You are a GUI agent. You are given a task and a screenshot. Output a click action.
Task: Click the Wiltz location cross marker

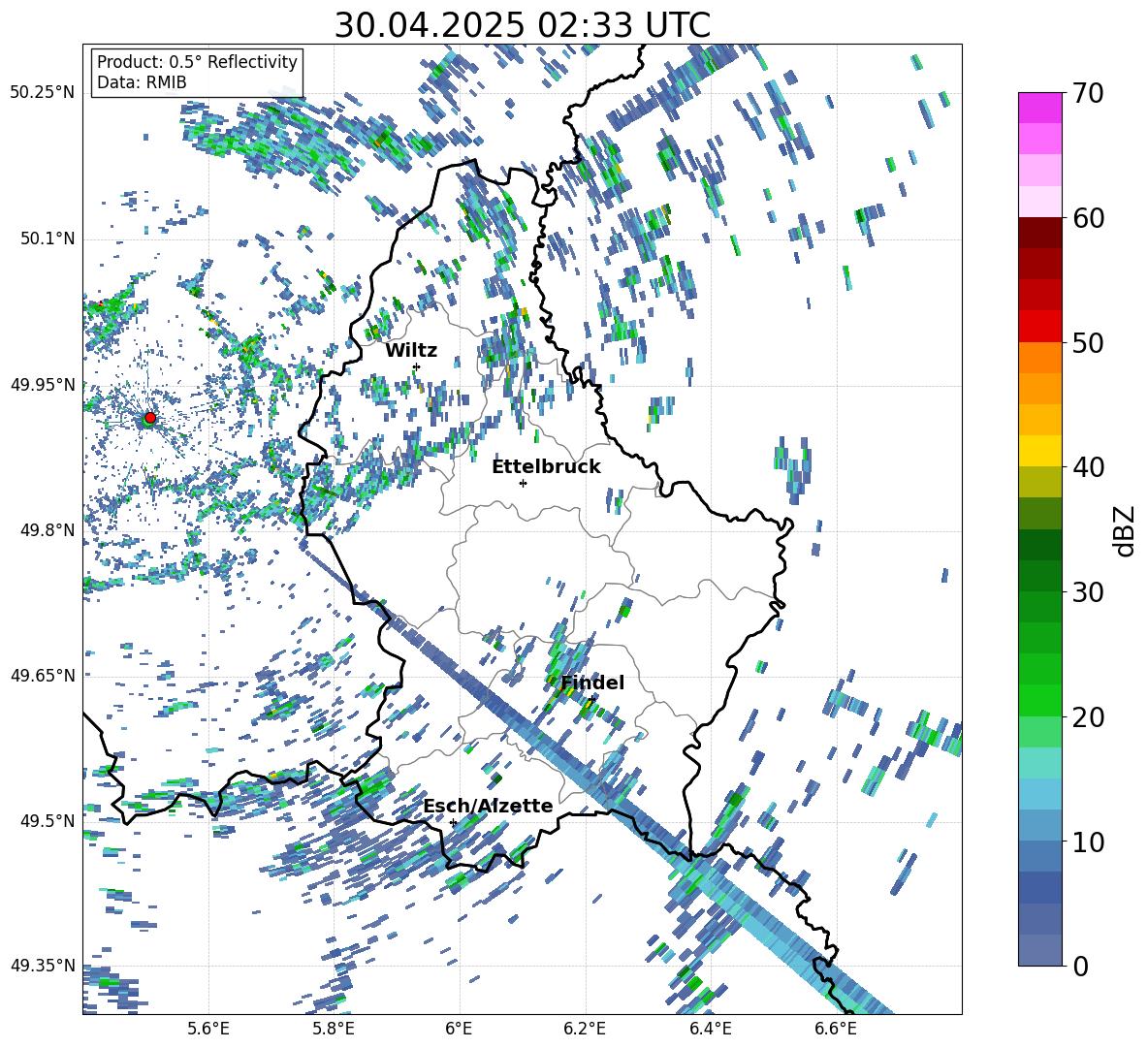[417, 366]
